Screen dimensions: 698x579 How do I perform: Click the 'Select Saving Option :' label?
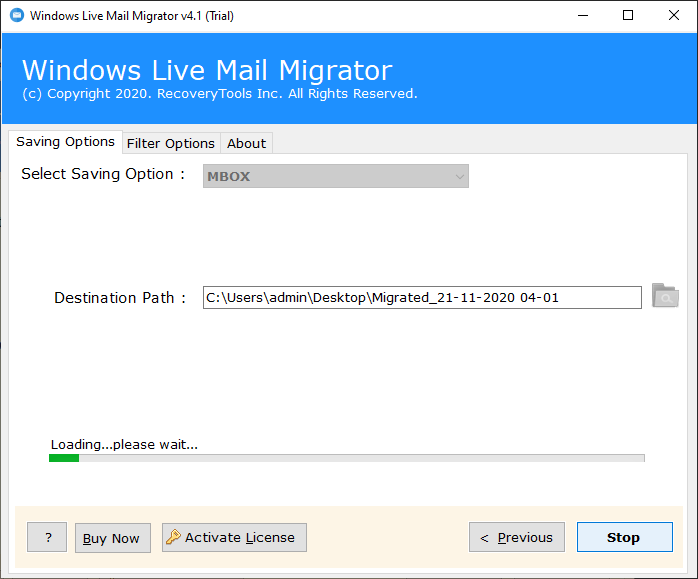point(103,174)
